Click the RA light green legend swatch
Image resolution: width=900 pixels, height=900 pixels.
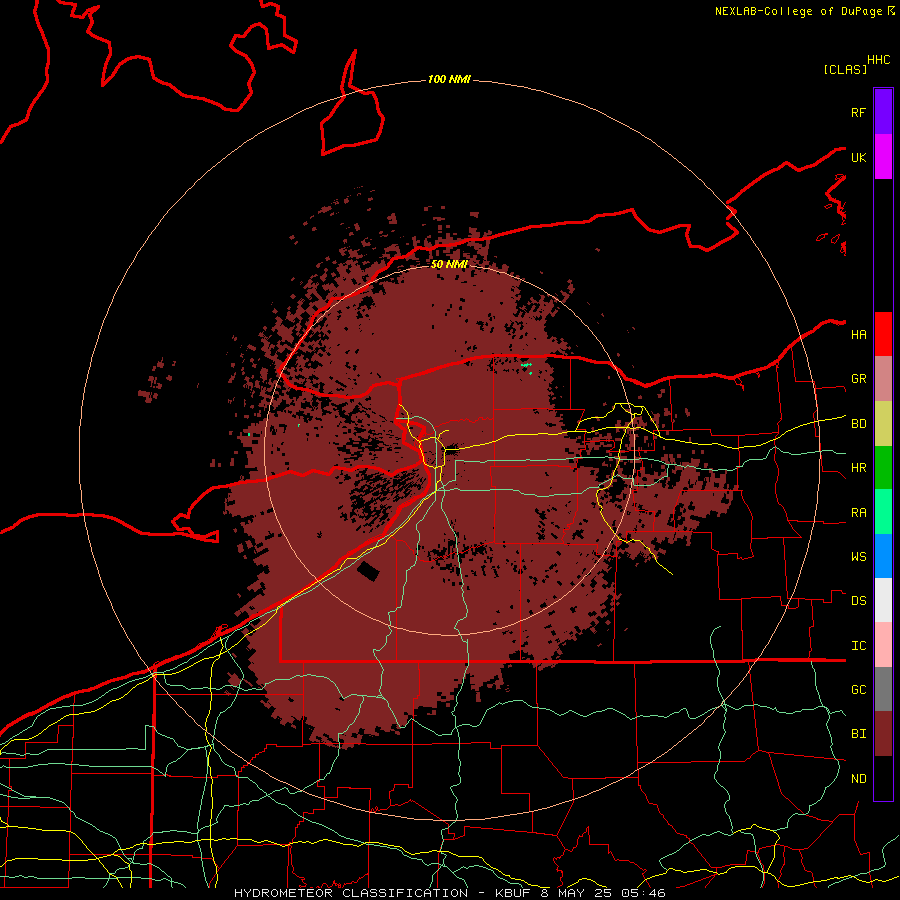pyautogui.click(x=883, y=512)
